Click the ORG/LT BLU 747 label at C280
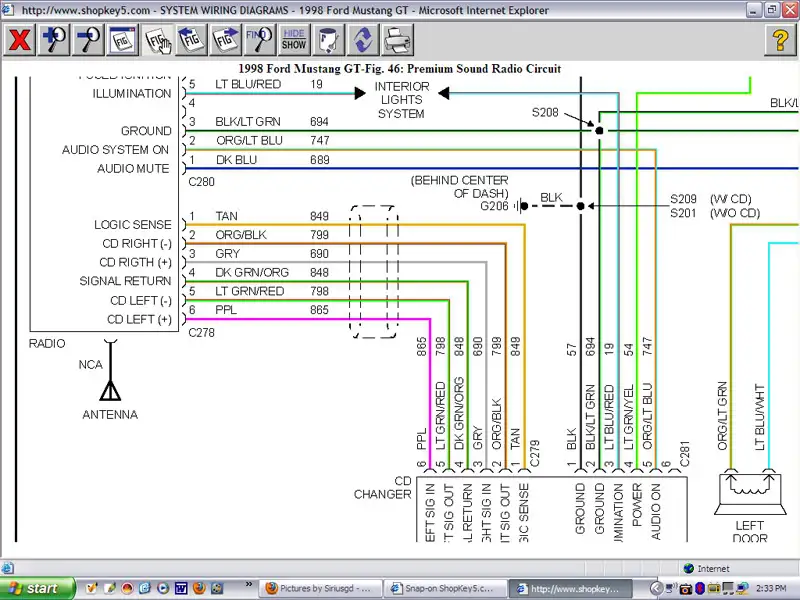The image size is (800, 600). (x=273, y=140)
